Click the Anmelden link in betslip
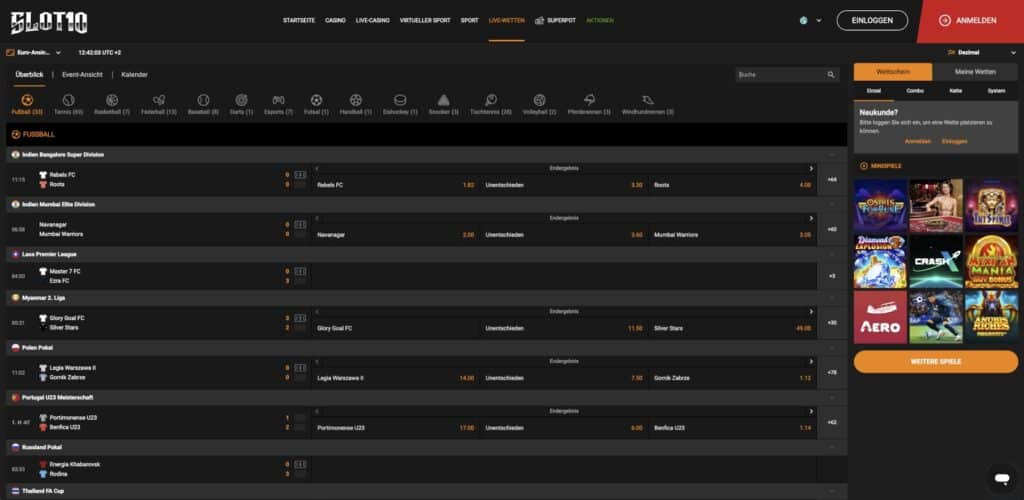Image resolution: width=1024 pixels, height=500 pixels. click(917, 141)
